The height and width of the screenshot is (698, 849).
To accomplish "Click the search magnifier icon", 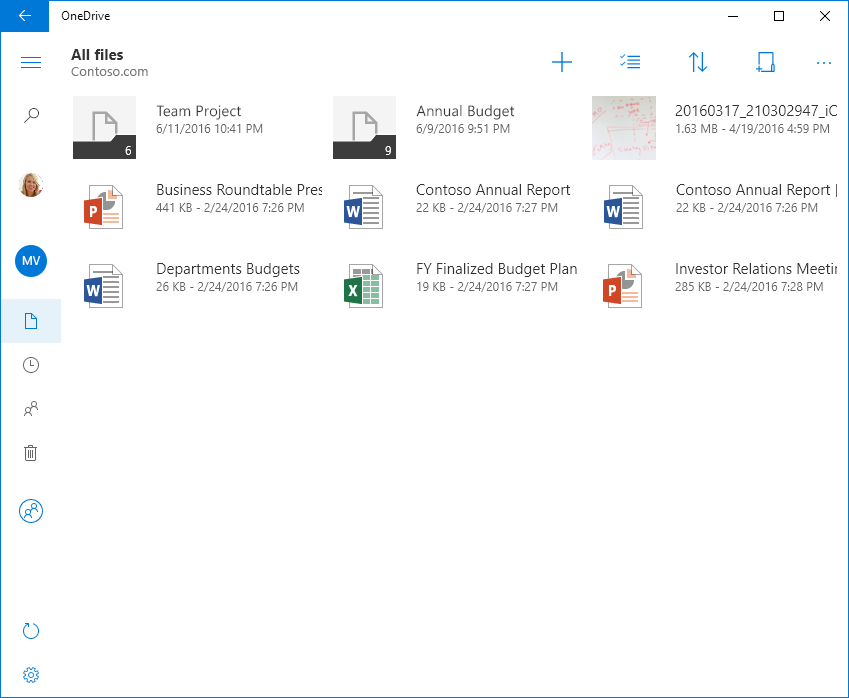I will [31, 116].
